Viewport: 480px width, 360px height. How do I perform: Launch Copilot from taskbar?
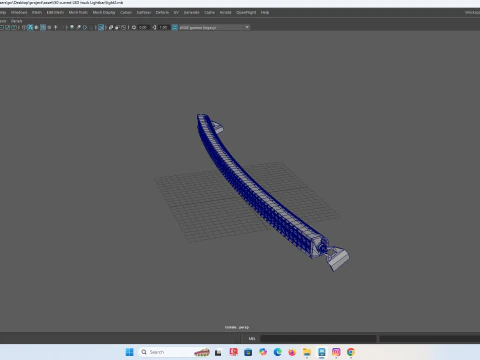pyautogui.click(x=263, y=352)
